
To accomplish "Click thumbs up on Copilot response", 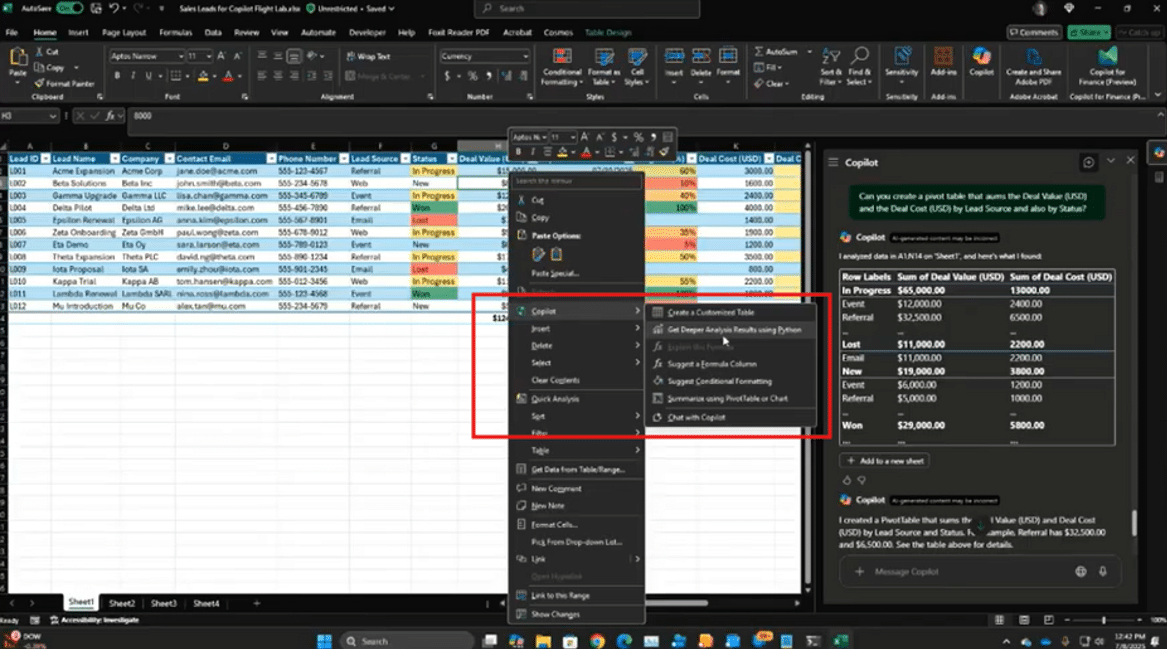I will click(x=848, y=480).
